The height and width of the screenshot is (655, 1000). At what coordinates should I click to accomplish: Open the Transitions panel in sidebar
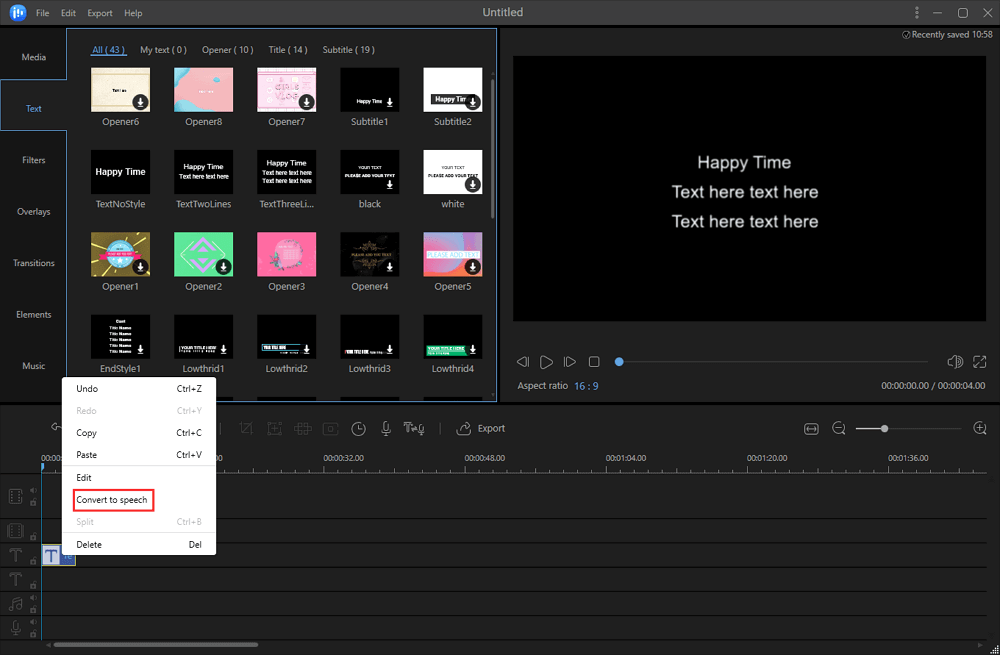click(x=34, y=263)
